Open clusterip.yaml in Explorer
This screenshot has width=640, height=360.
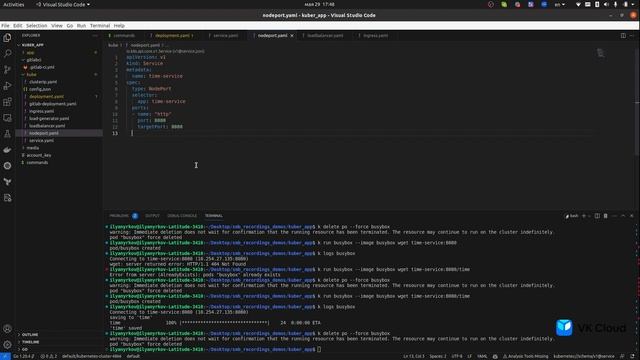pos(43,82)
